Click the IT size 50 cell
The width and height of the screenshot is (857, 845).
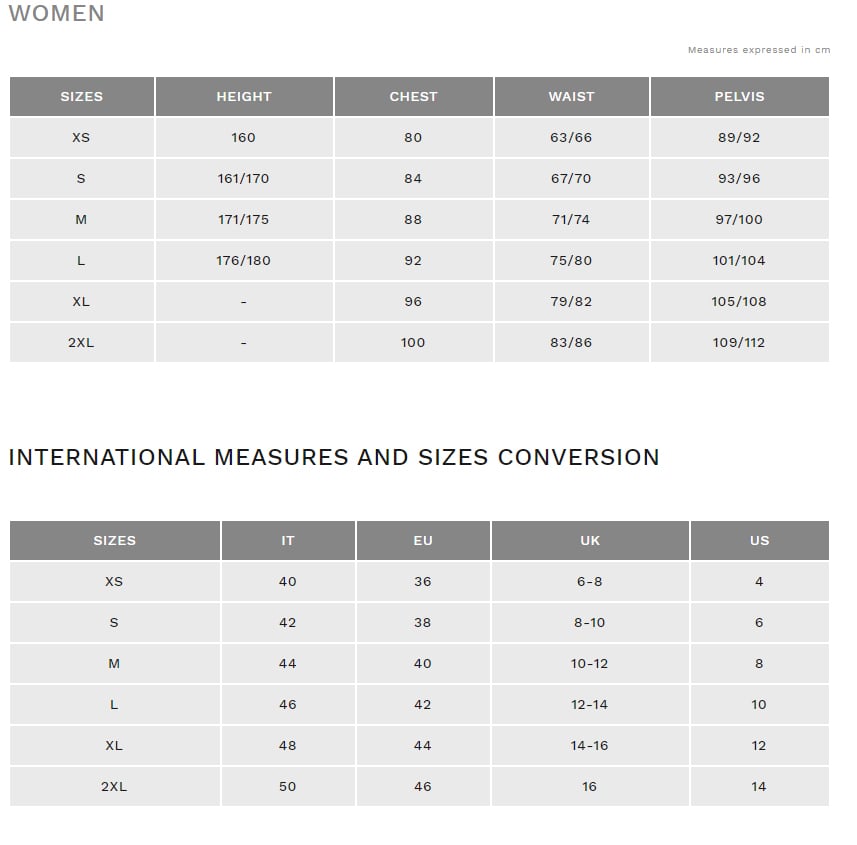point(288,787)
